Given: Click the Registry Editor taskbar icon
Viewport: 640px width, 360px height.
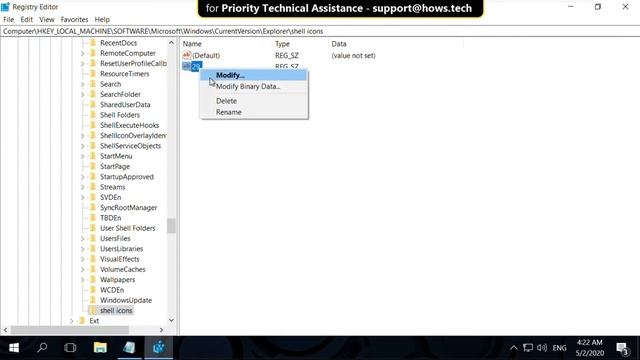Looking at the screenshot, I should click(159, 347).
